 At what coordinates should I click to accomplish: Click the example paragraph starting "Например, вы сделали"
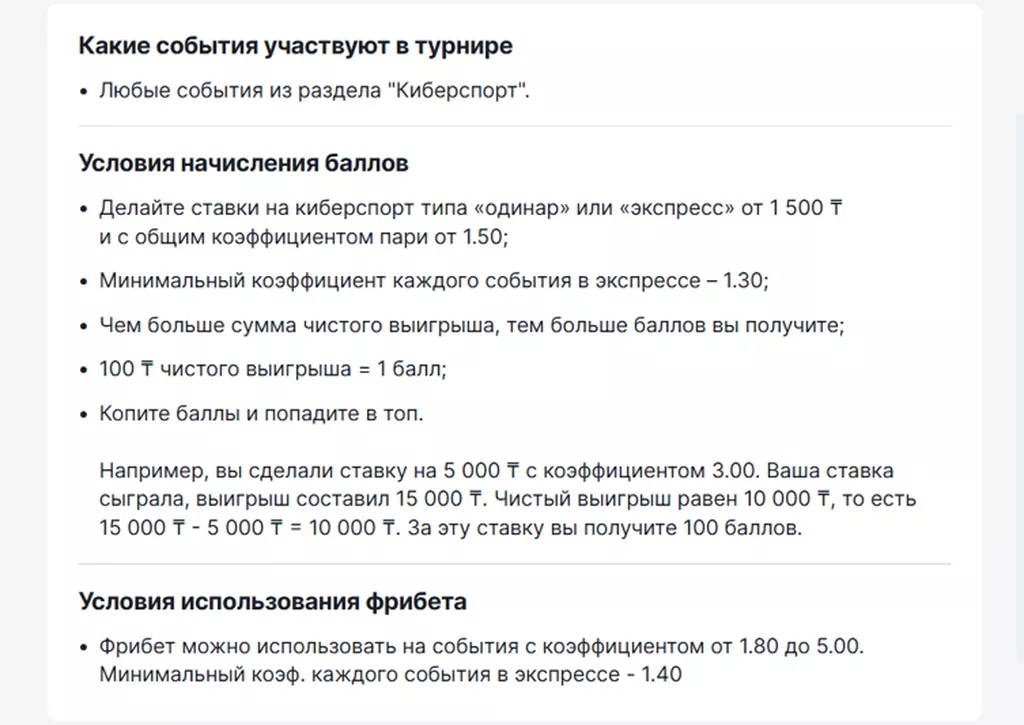click(x=507, y=499)
